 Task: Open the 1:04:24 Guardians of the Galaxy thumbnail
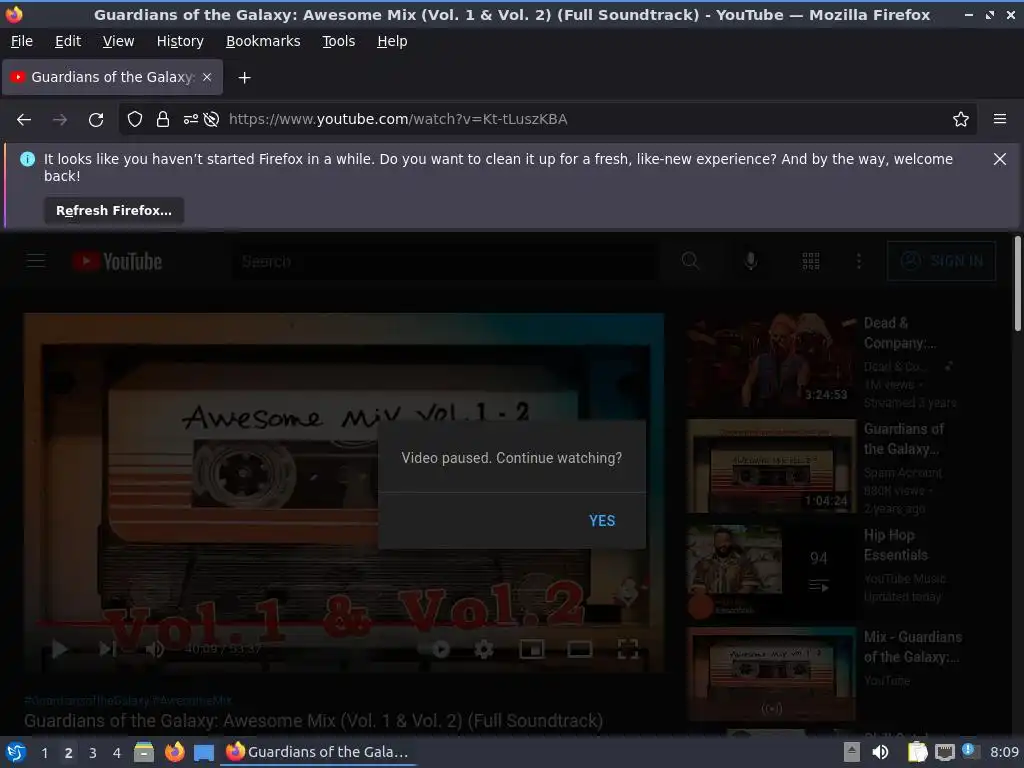[x=771, y=466]
